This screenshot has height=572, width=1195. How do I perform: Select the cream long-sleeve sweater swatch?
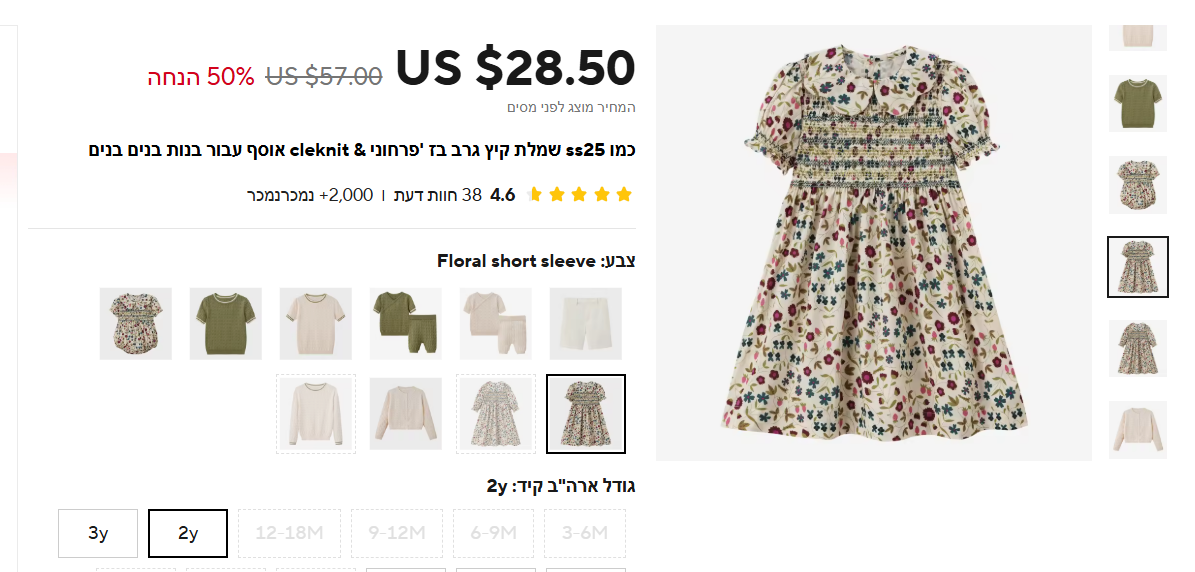pyautogui.click(x=316, y=414)
